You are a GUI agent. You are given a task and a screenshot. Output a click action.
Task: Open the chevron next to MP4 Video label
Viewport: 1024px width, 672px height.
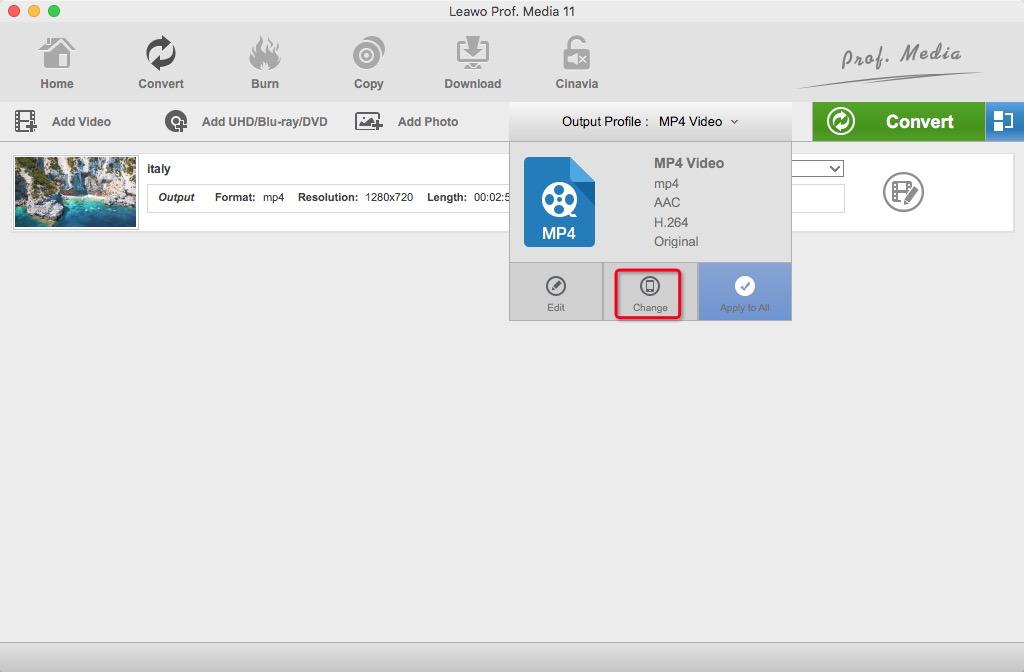coord(736,121)
